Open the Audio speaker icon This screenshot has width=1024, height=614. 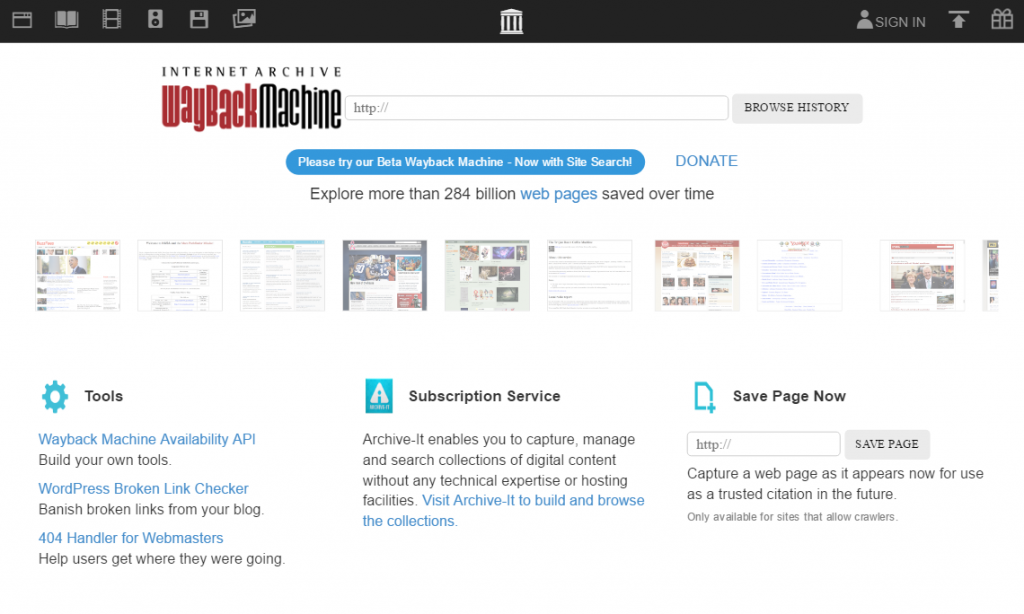[155, 20]
